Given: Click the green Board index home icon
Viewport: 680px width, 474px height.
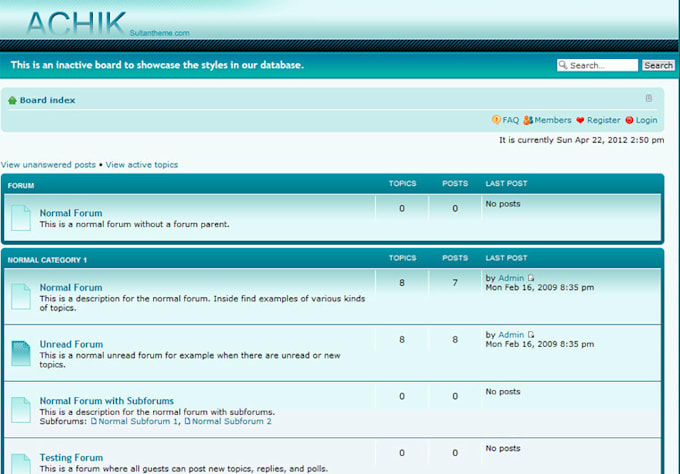Looking at the screenshot, I should pos(12,100).
